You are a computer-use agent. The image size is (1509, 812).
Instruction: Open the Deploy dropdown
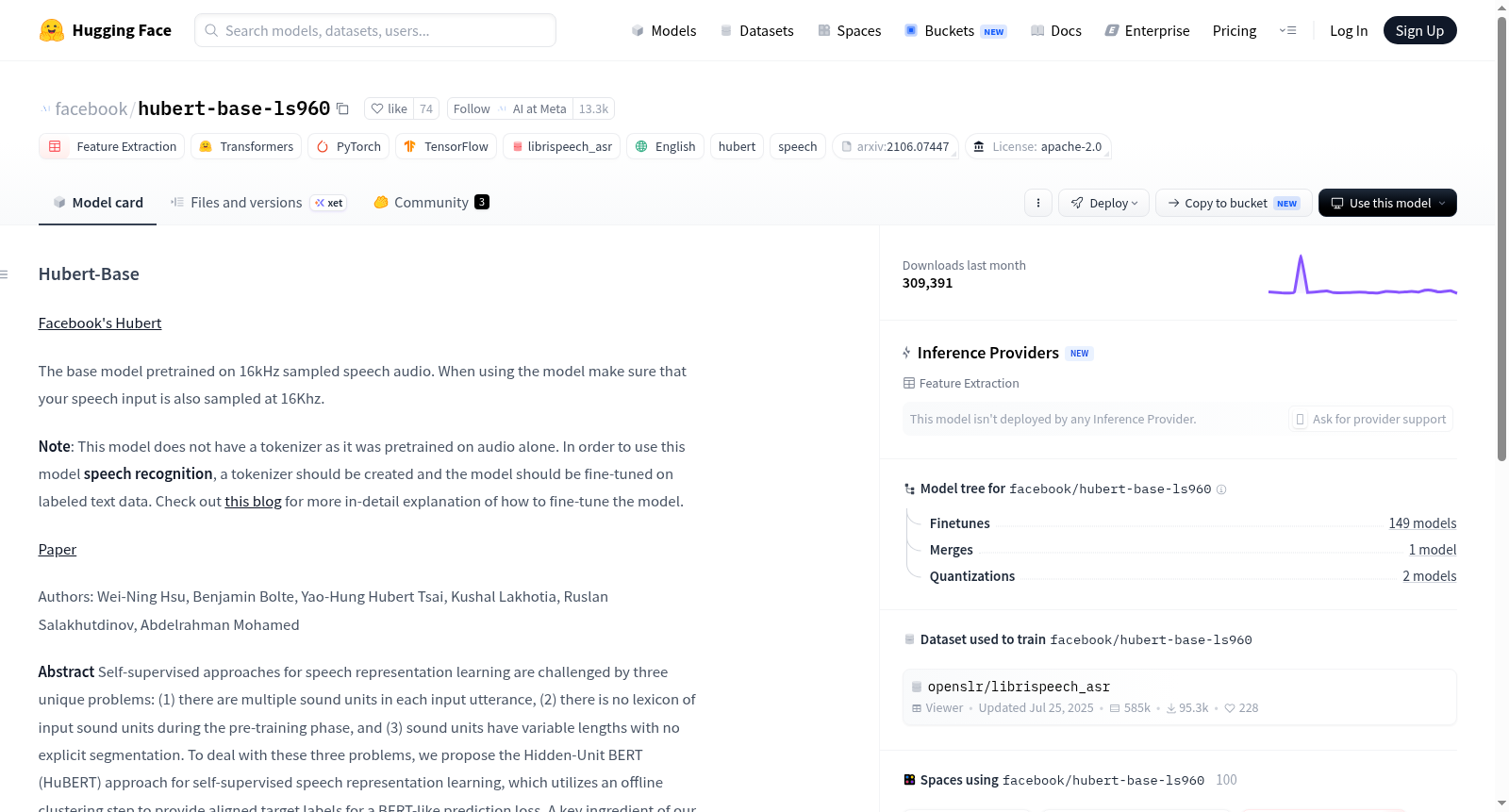(1103, 203)
